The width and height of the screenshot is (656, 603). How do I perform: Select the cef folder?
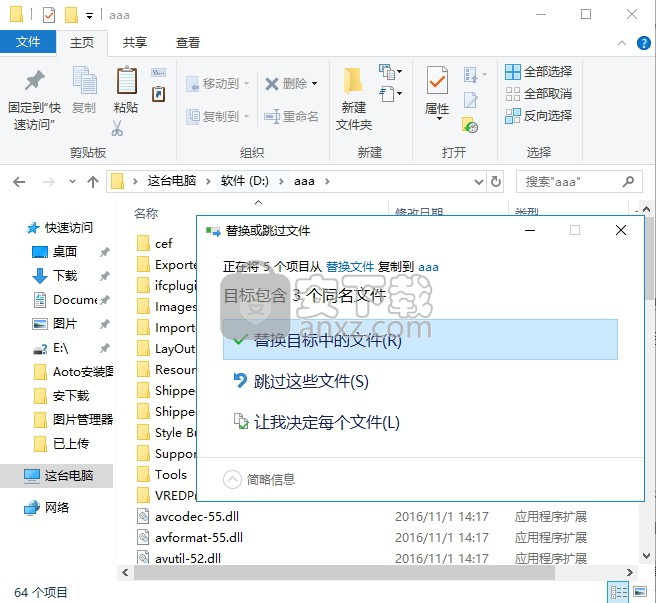point(164,243)
